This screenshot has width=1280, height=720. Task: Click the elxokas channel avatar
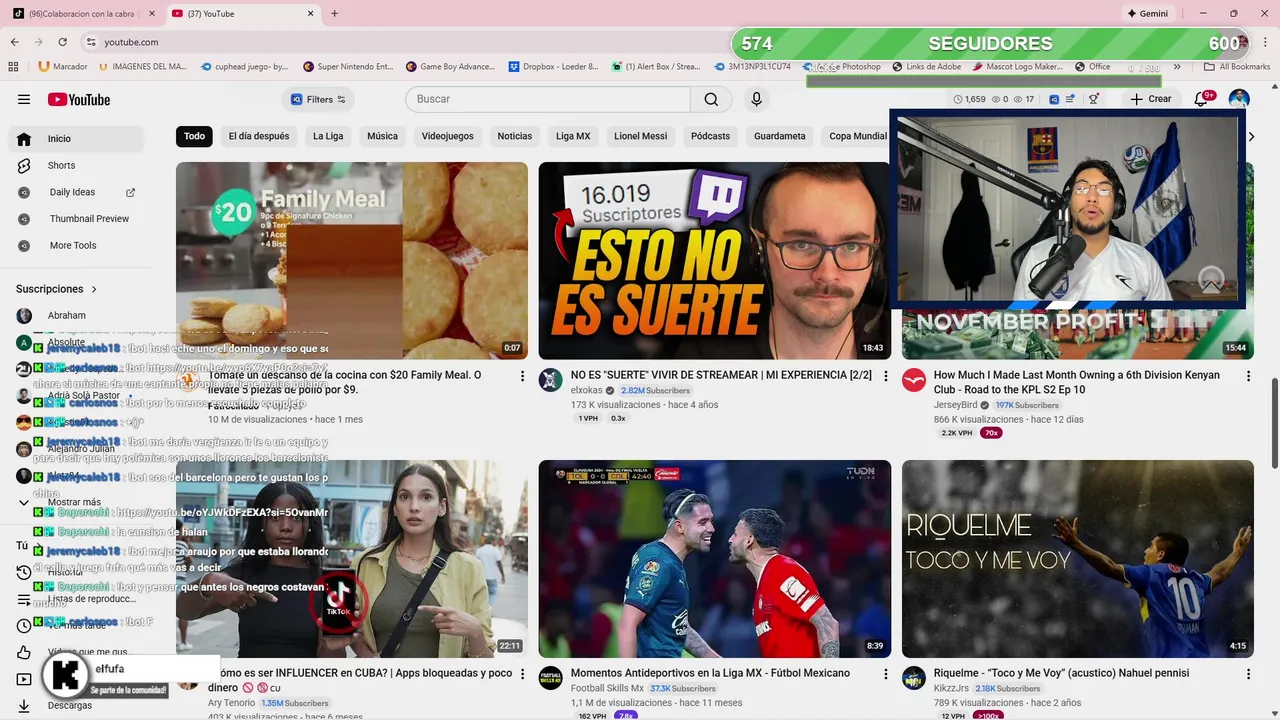[551, 380]
